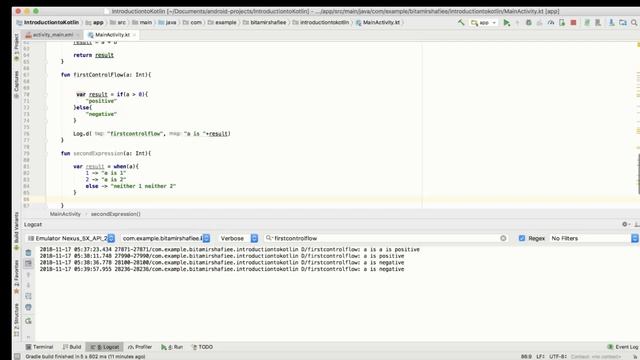Click the 86:9 cursor position indicator
640x360 pixels.
click(x=526, y=356)
